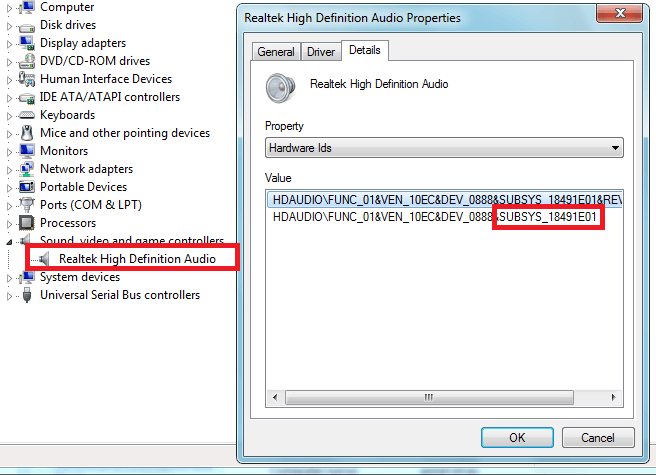Expand the Disk drives node
656x475 pixels.
tap(9, 26)
